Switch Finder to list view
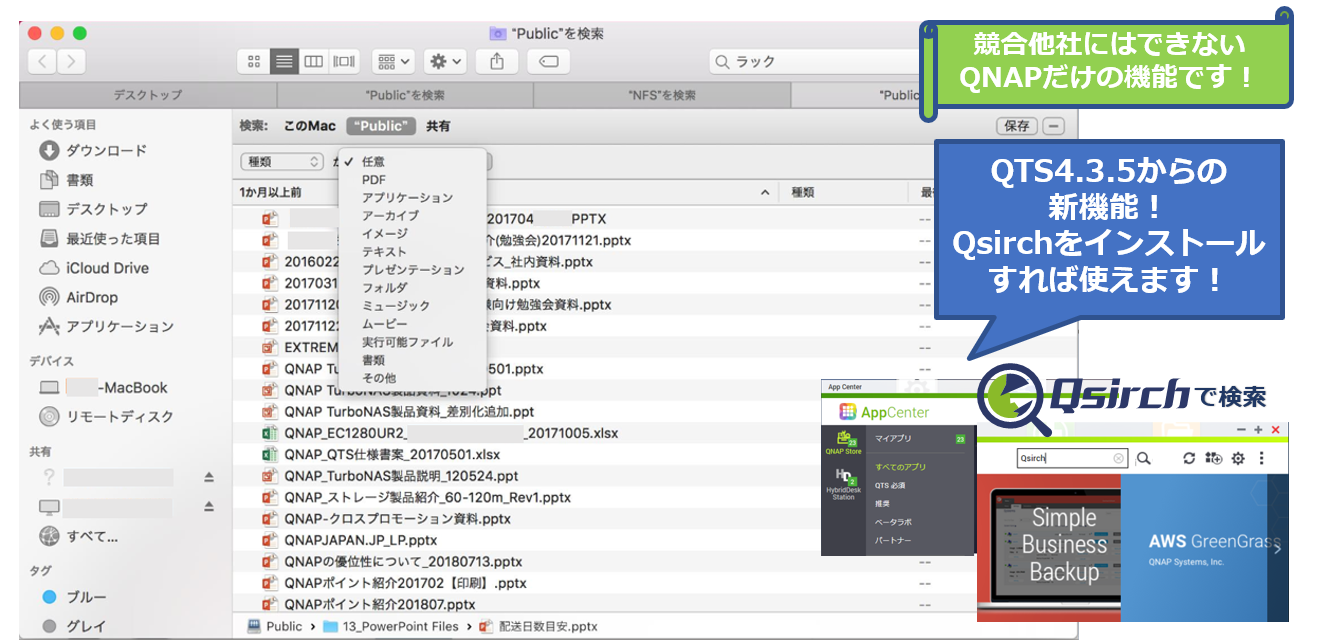The height and width of the screenshot is (641, 1320). 284,62
